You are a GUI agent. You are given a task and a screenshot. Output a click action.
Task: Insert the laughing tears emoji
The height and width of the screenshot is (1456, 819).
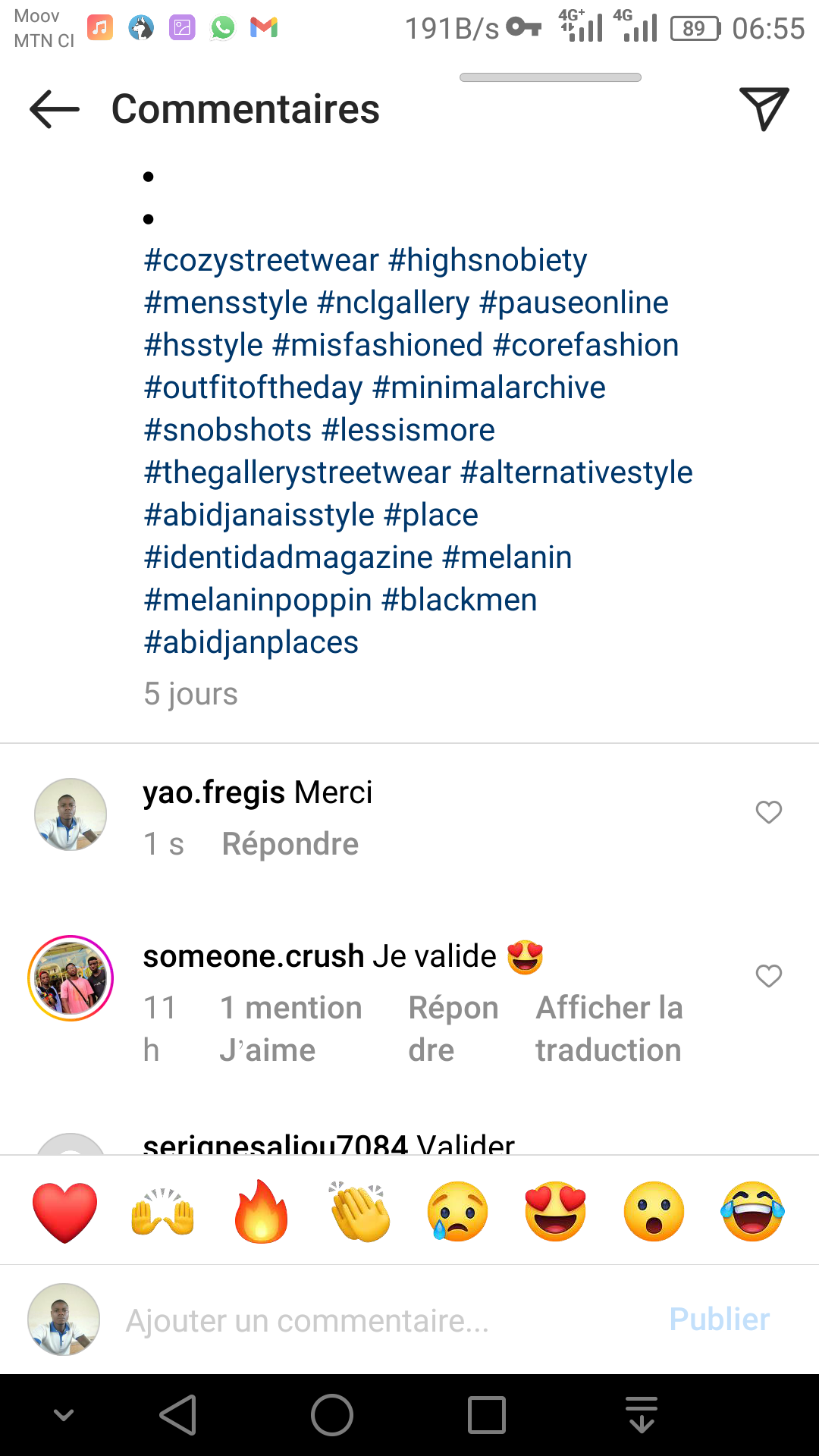pos(752,1211)
